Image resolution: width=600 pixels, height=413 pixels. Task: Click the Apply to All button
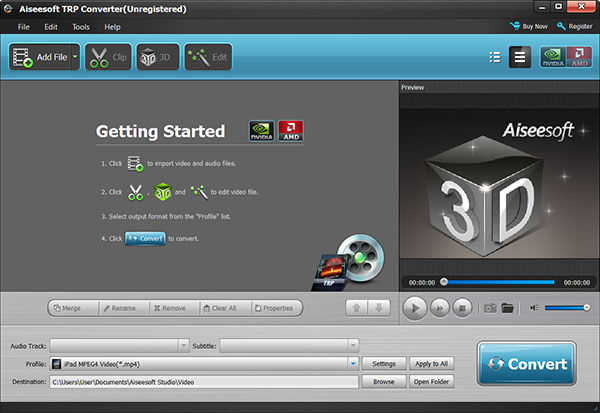pos(431,364)
